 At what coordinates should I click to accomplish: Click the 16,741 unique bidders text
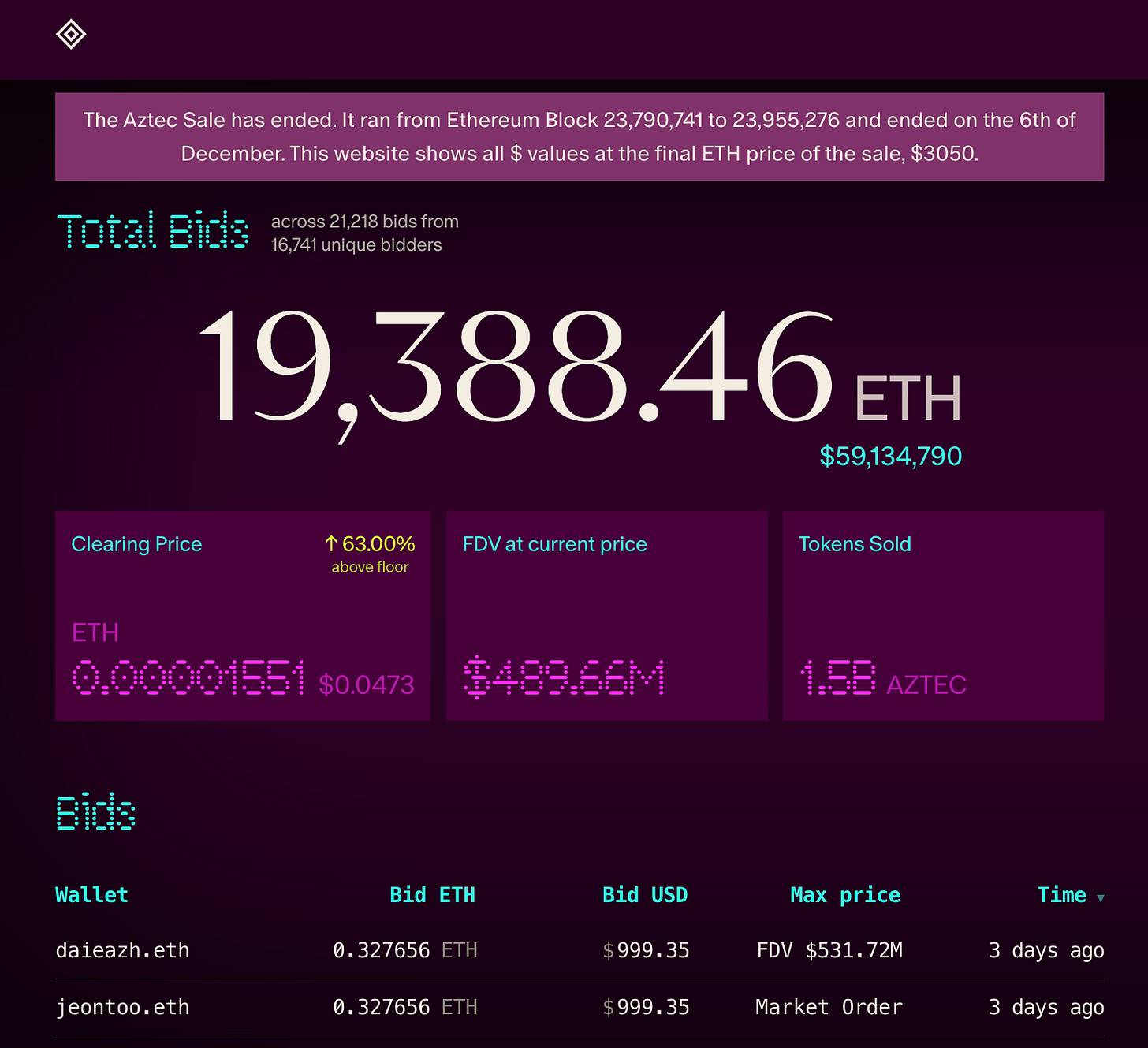pyautogui.click(x=356, y=245)
